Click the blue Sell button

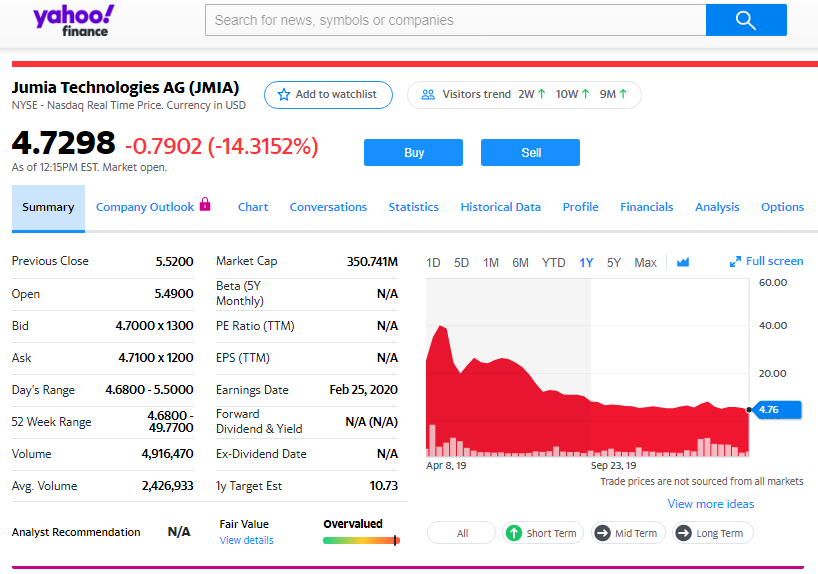530,152
